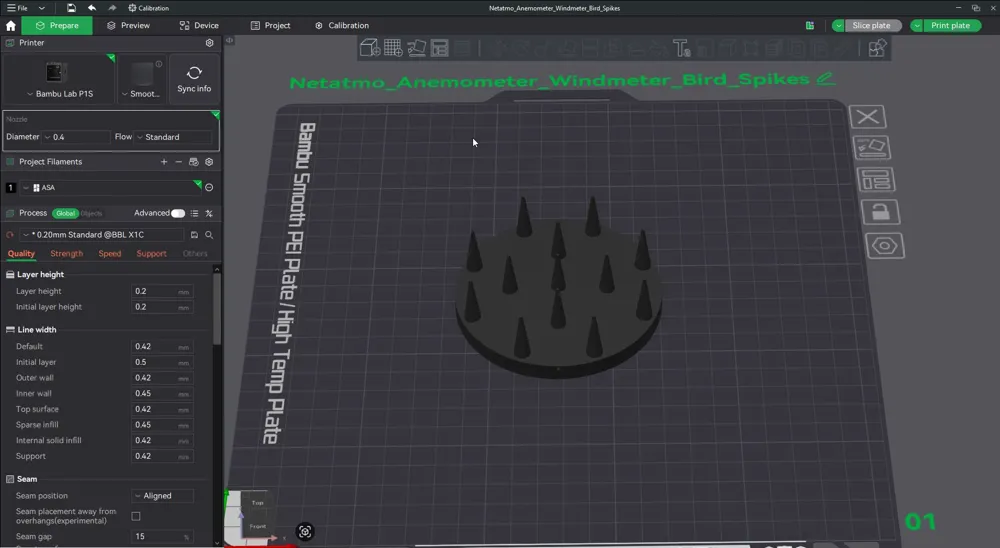Click Sync info button
The width and height of the screenshot is (1000, 548).
point(194,80)
